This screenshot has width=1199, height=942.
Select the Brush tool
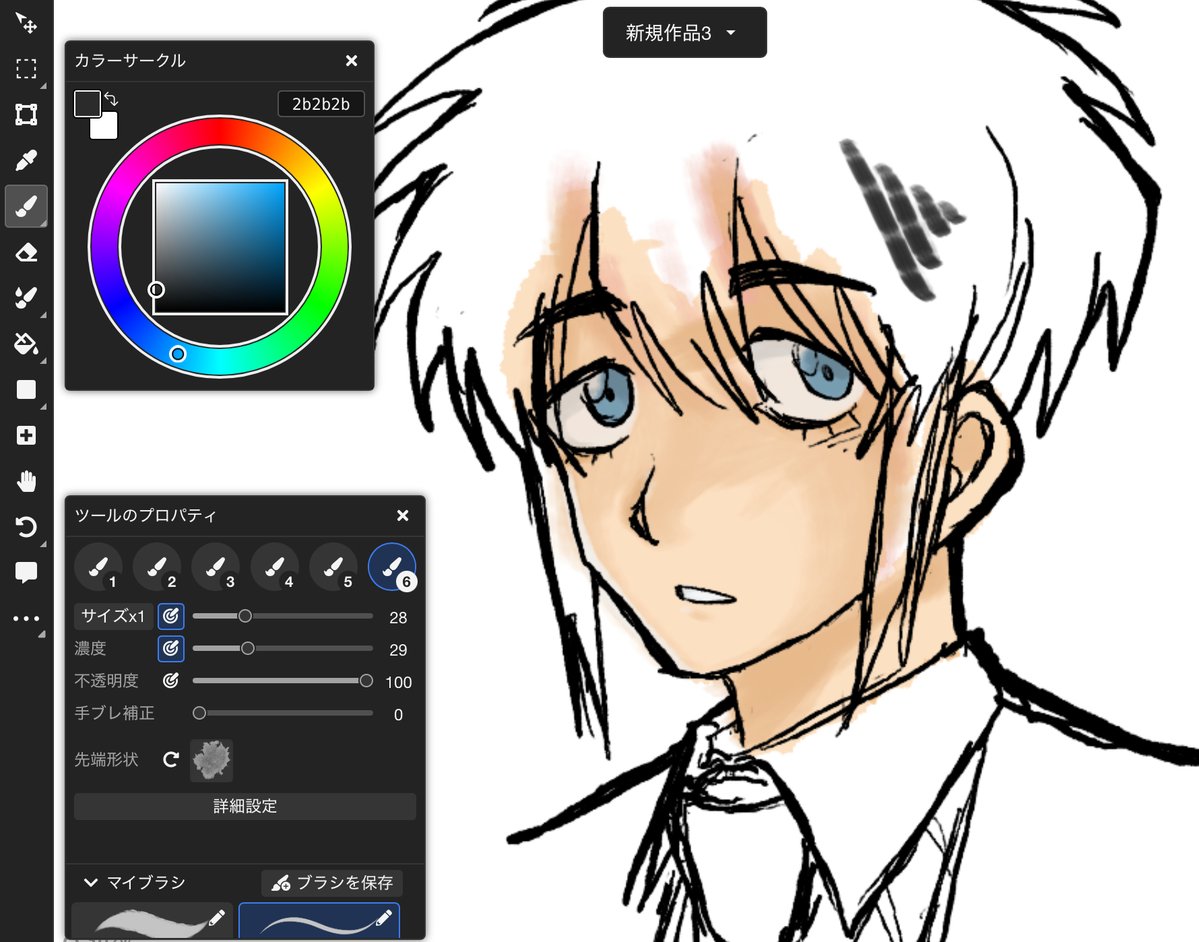point(26,206)
